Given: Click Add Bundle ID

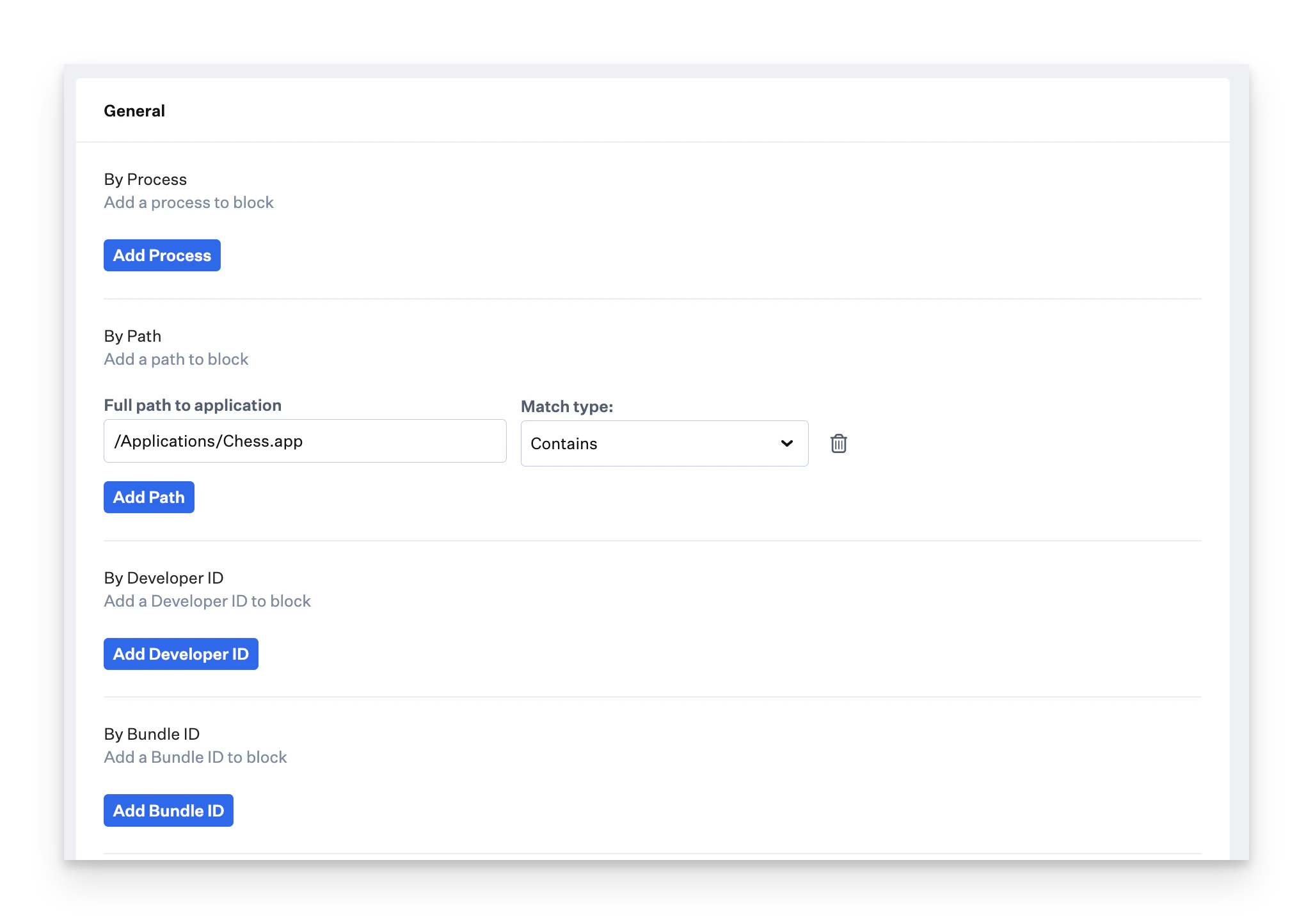Looking at the screenshot, I should (168, 810).
